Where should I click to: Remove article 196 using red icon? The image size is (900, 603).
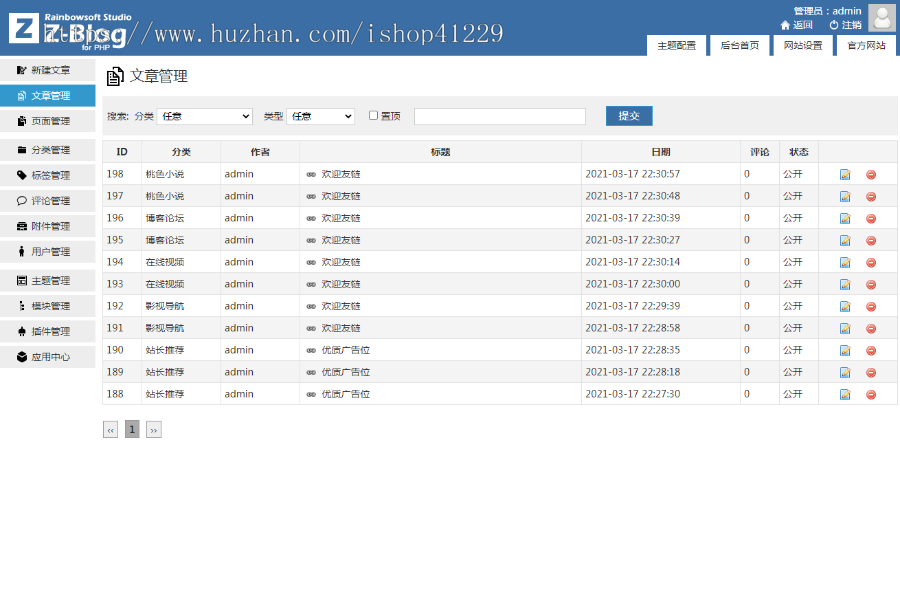(871, 218)
